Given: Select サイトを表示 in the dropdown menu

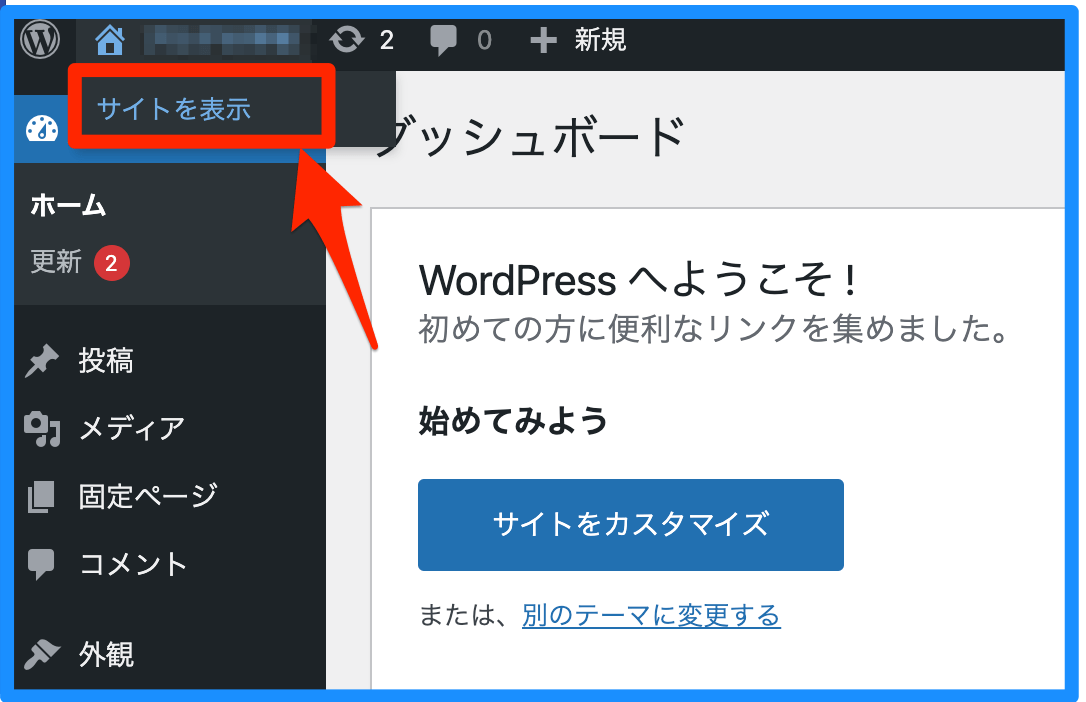Looking at the screenshot, I should pos(175,107).
